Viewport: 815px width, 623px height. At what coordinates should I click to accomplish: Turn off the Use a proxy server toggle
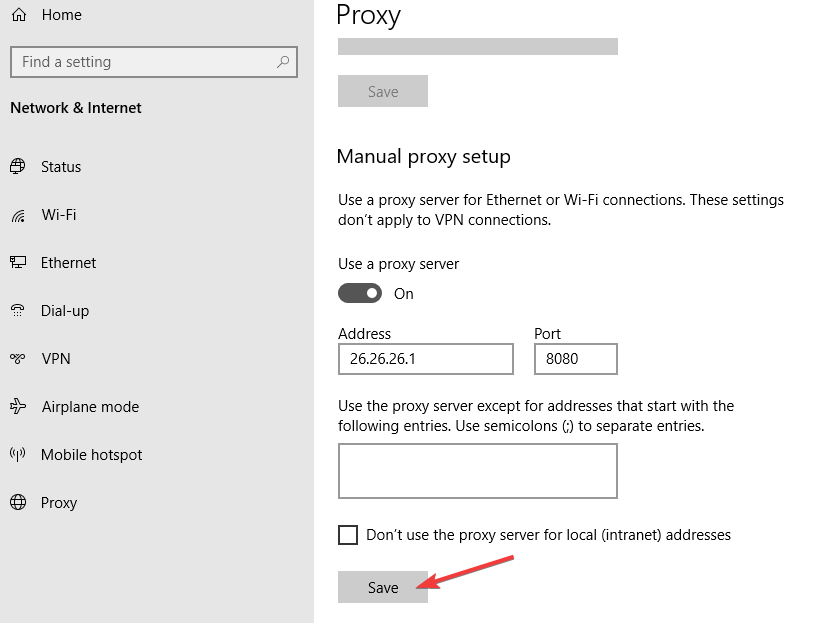point(360,294)
